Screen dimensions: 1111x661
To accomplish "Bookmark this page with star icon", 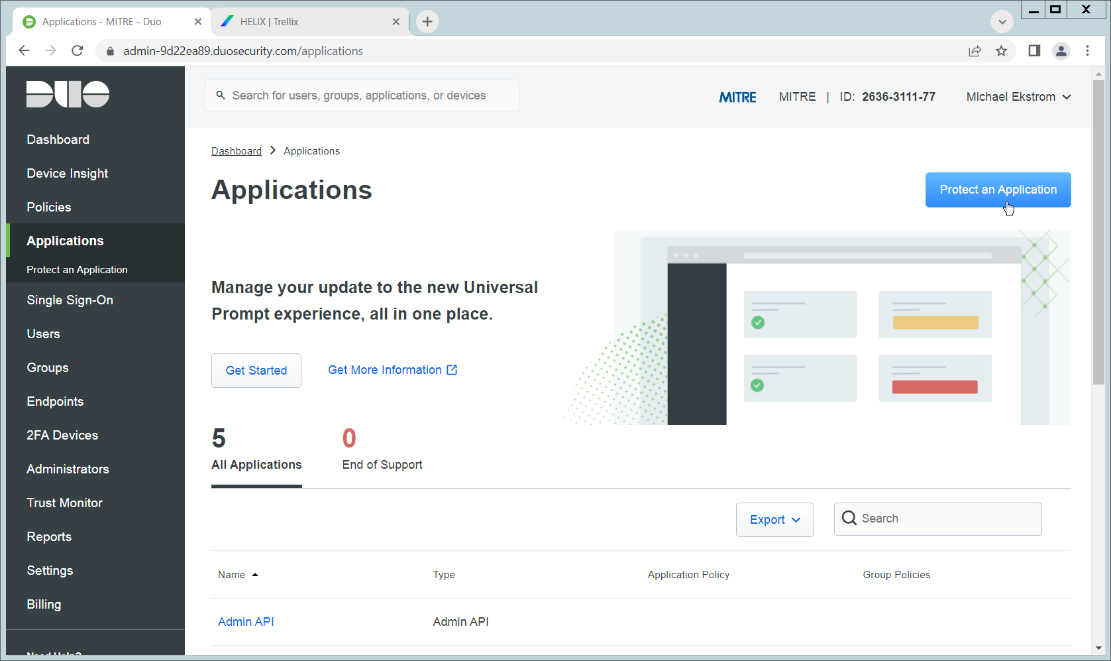I will [1001, 51].
